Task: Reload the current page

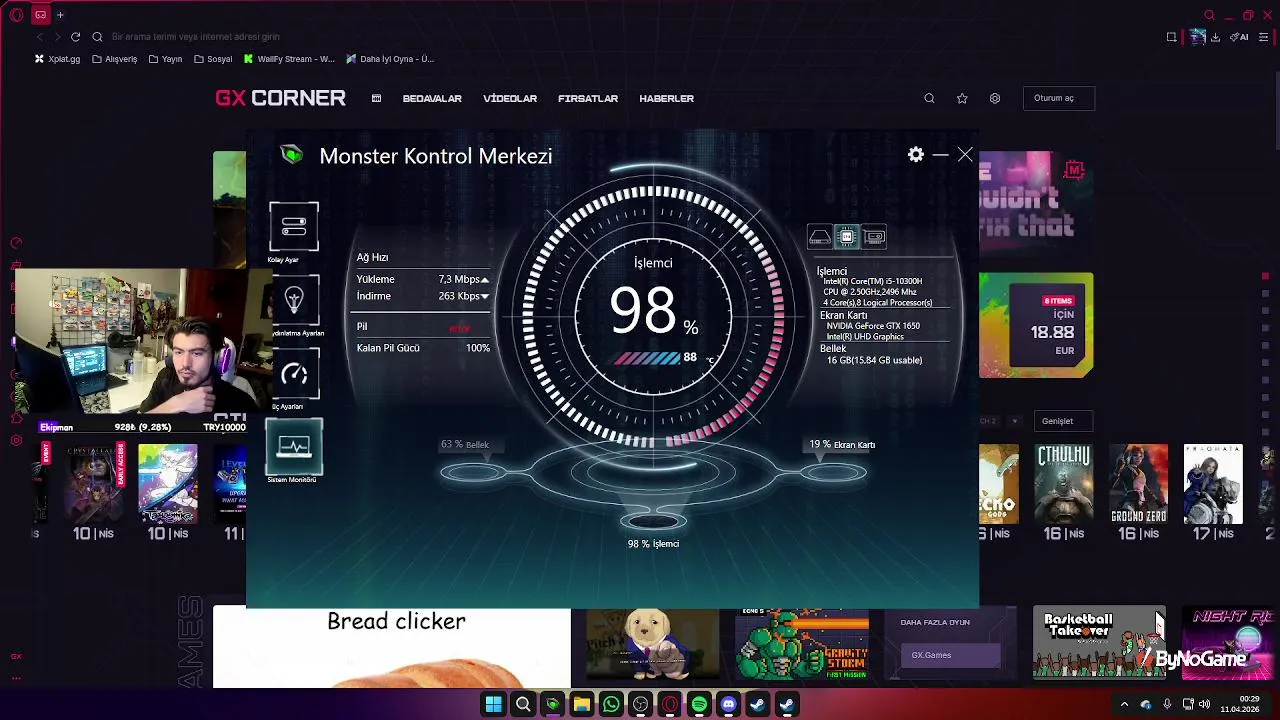Action: point(75,37)
